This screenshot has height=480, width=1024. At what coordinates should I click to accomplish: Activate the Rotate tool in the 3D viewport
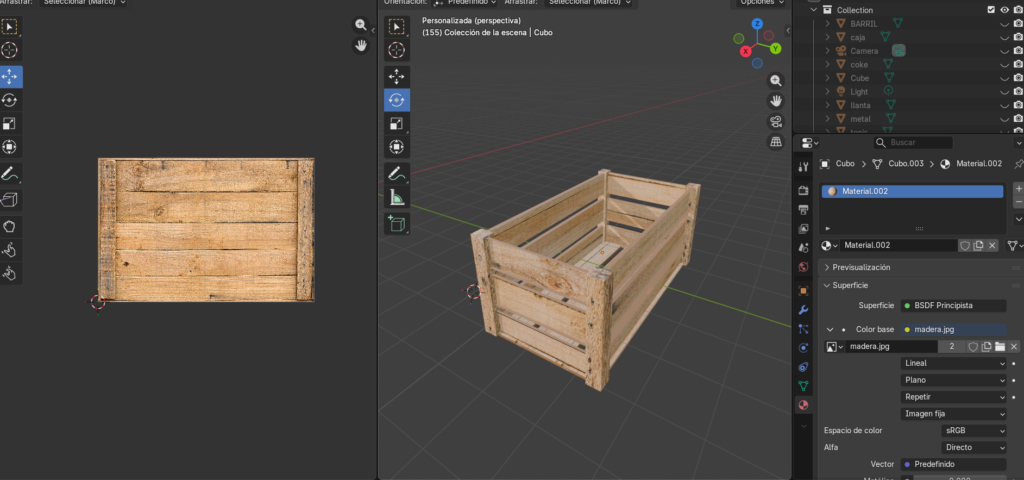[x=397, y=100]
